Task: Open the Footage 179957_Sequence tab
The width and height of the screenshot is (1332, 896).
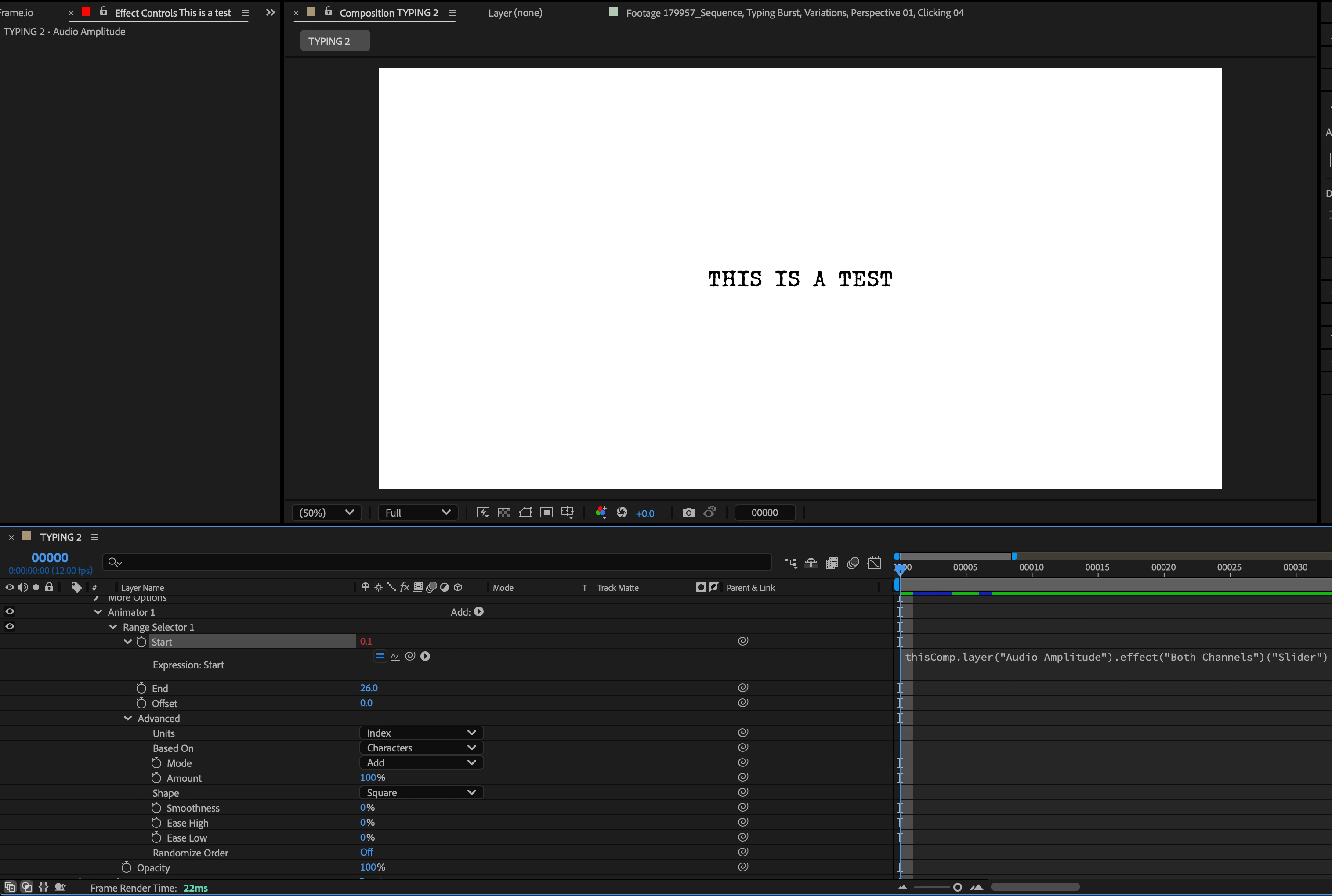Action: click(x=794, y=13)
